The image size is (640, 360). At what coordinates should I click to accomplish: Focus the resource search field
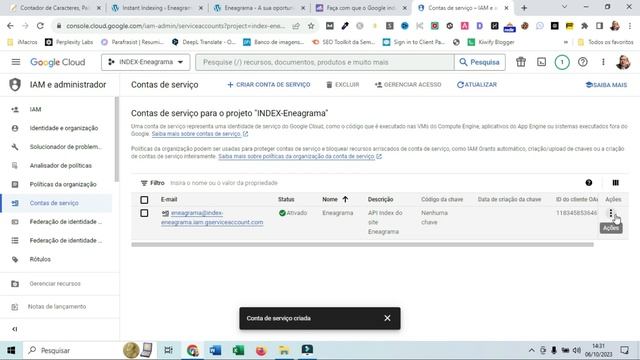click(324, 62)
